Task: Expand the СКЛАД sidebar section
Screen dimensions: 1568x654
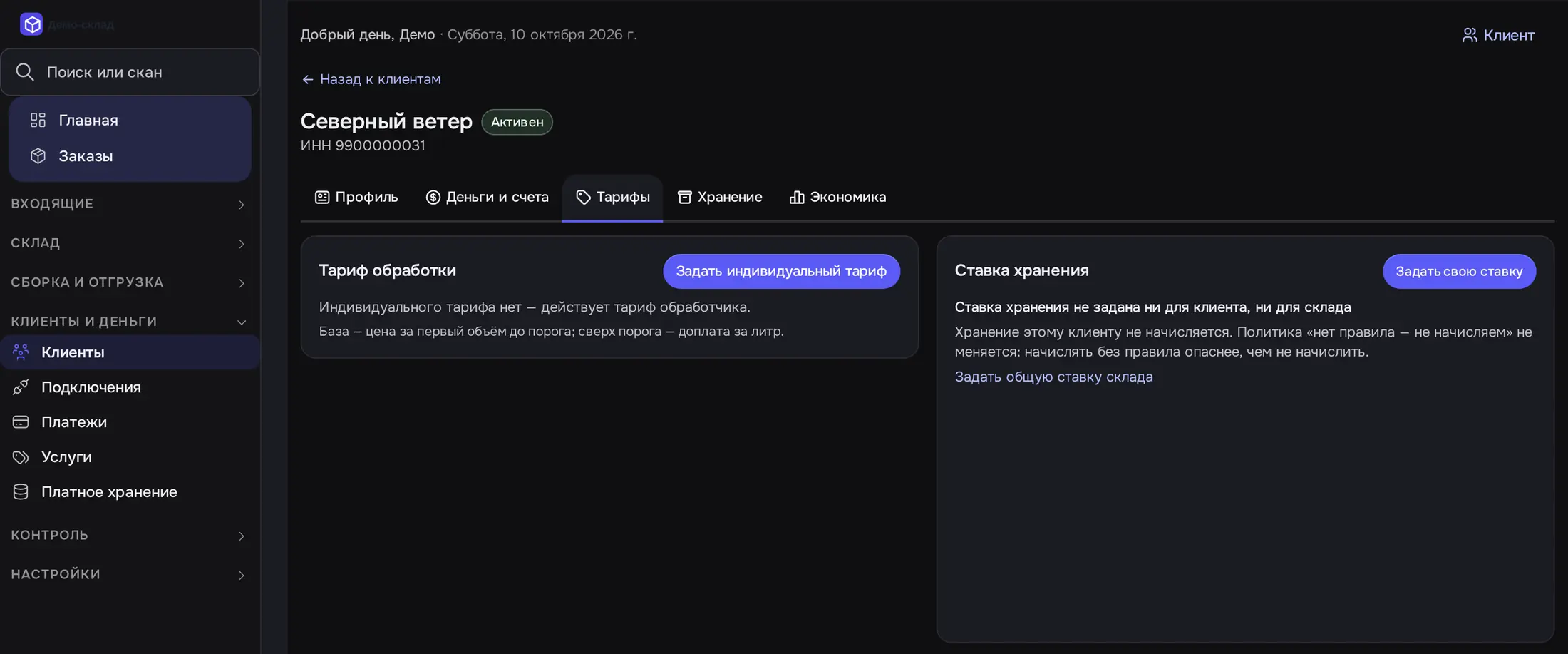Action: [130, 243]
